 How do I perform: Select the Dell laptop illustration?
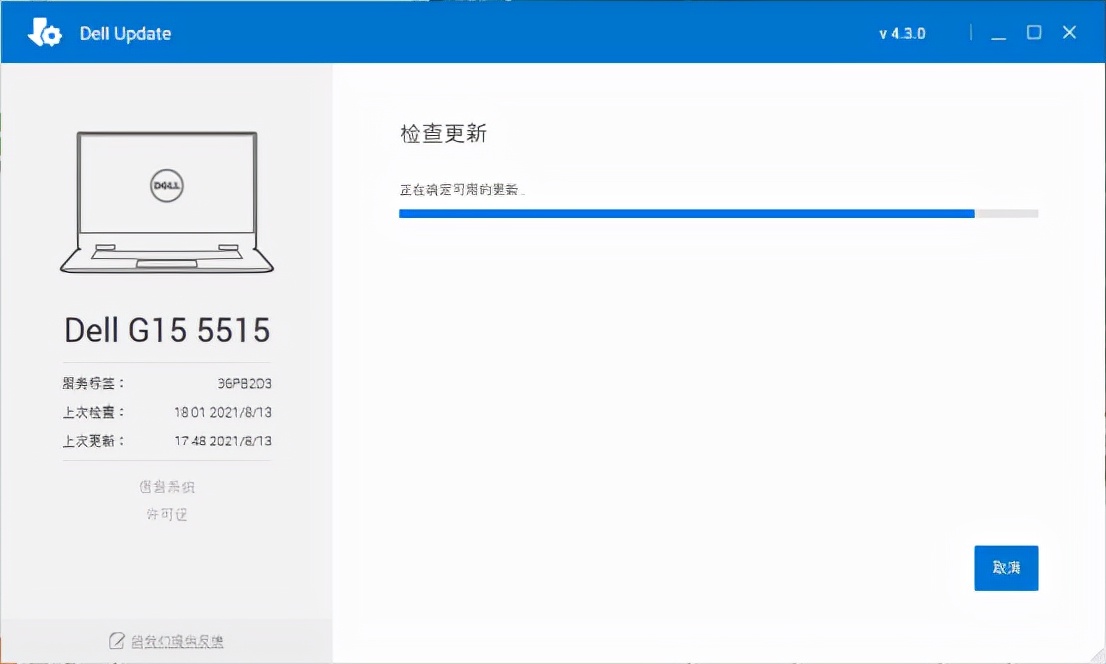coord(166,200)
